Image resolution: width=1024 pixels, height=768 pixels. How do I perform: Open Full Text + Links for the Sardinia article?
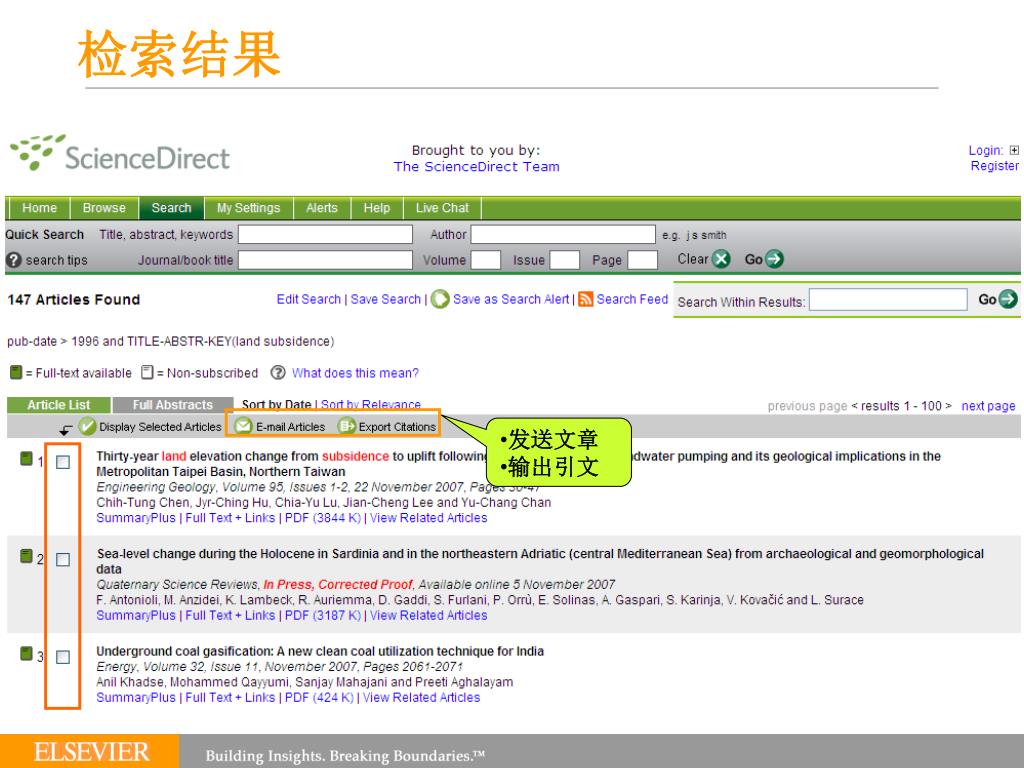tap(231, 615)
